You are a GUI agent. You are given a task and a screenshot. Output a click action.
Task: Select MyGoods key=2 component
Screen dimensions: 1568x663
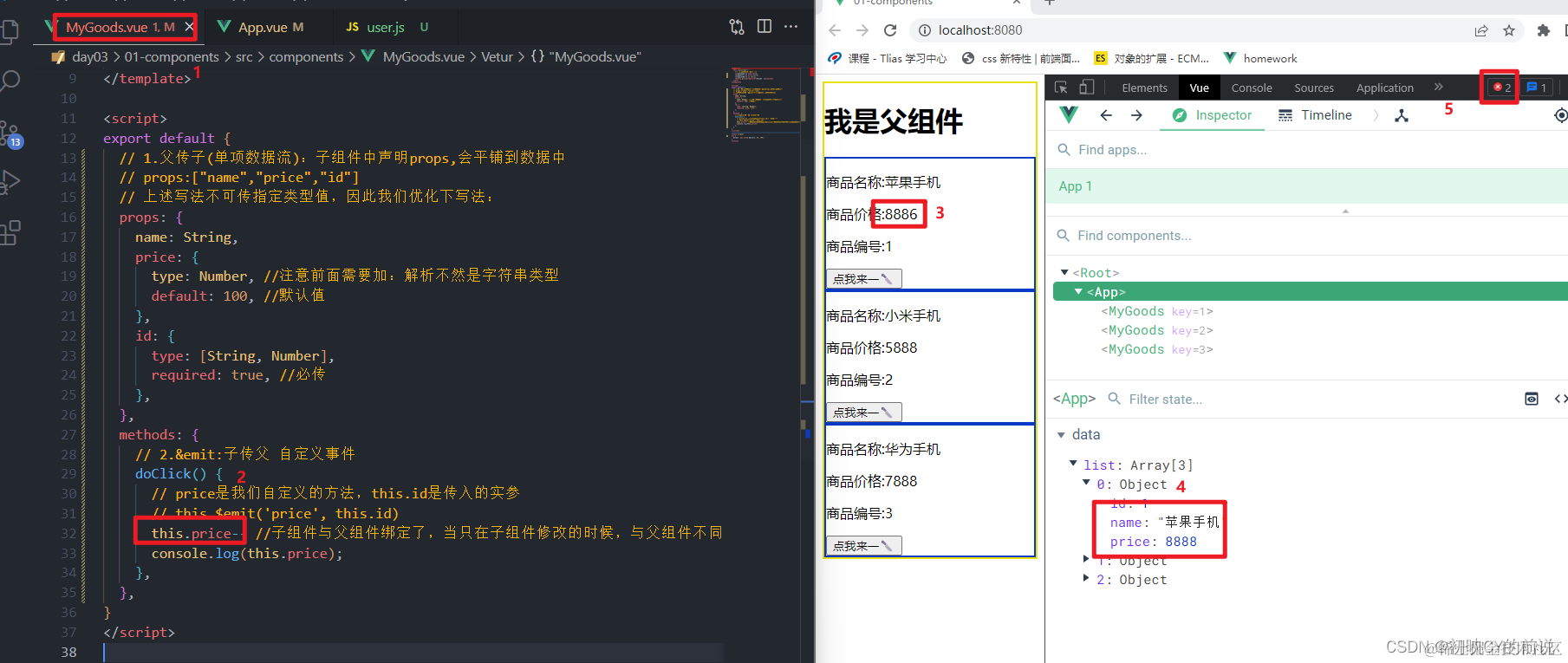pos(1157,330)
